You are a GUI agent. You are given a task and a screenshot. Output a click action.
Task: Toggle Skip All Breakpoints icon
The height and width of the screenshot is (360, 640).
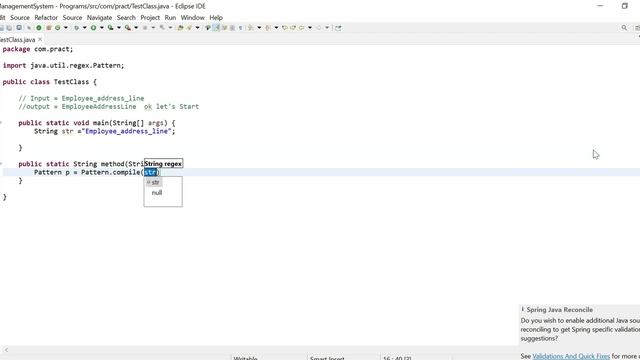tap(29, 28)
